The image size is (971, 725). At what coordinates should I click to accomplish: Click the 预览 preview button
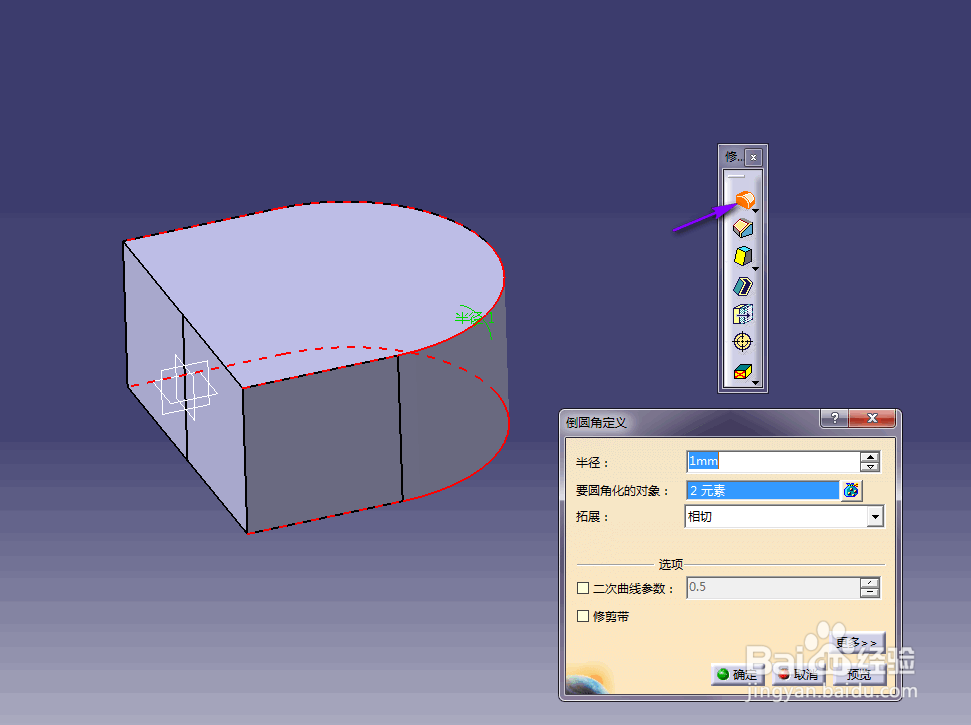tap(859, 674)
